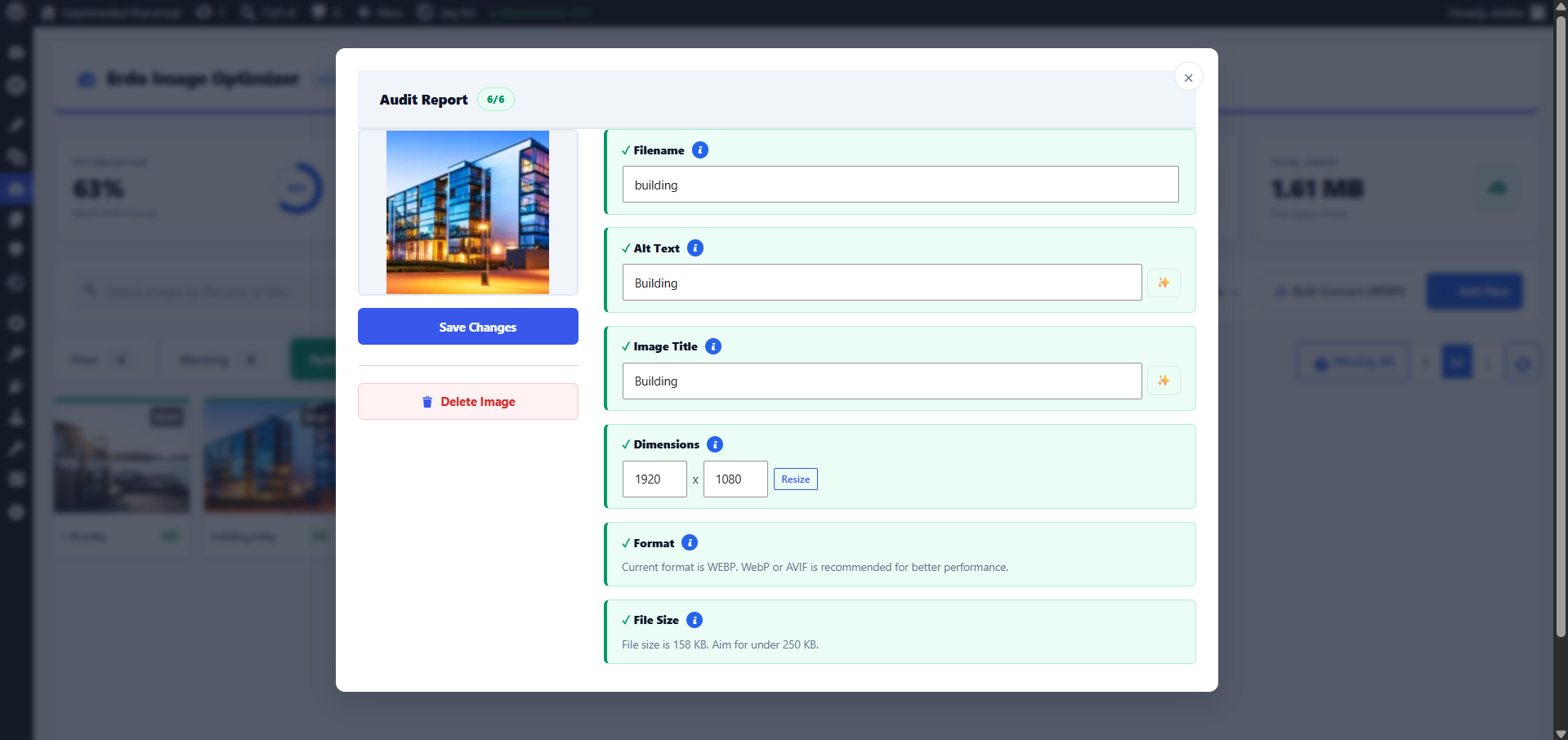The width and height of the screenshot is (1568, 740).
Task: Click the height field showing 1080
Action: [735, 479]
